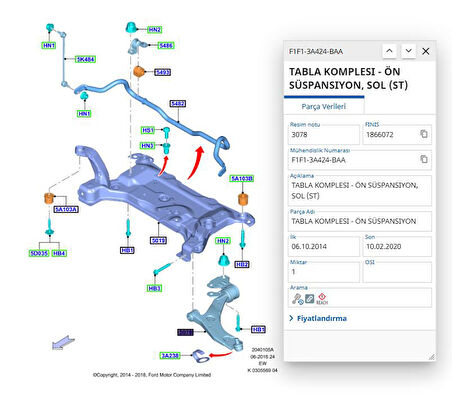Select the İlk date field 06.10.2014
This screenshot has height=394, width=452.
(324, 247)
